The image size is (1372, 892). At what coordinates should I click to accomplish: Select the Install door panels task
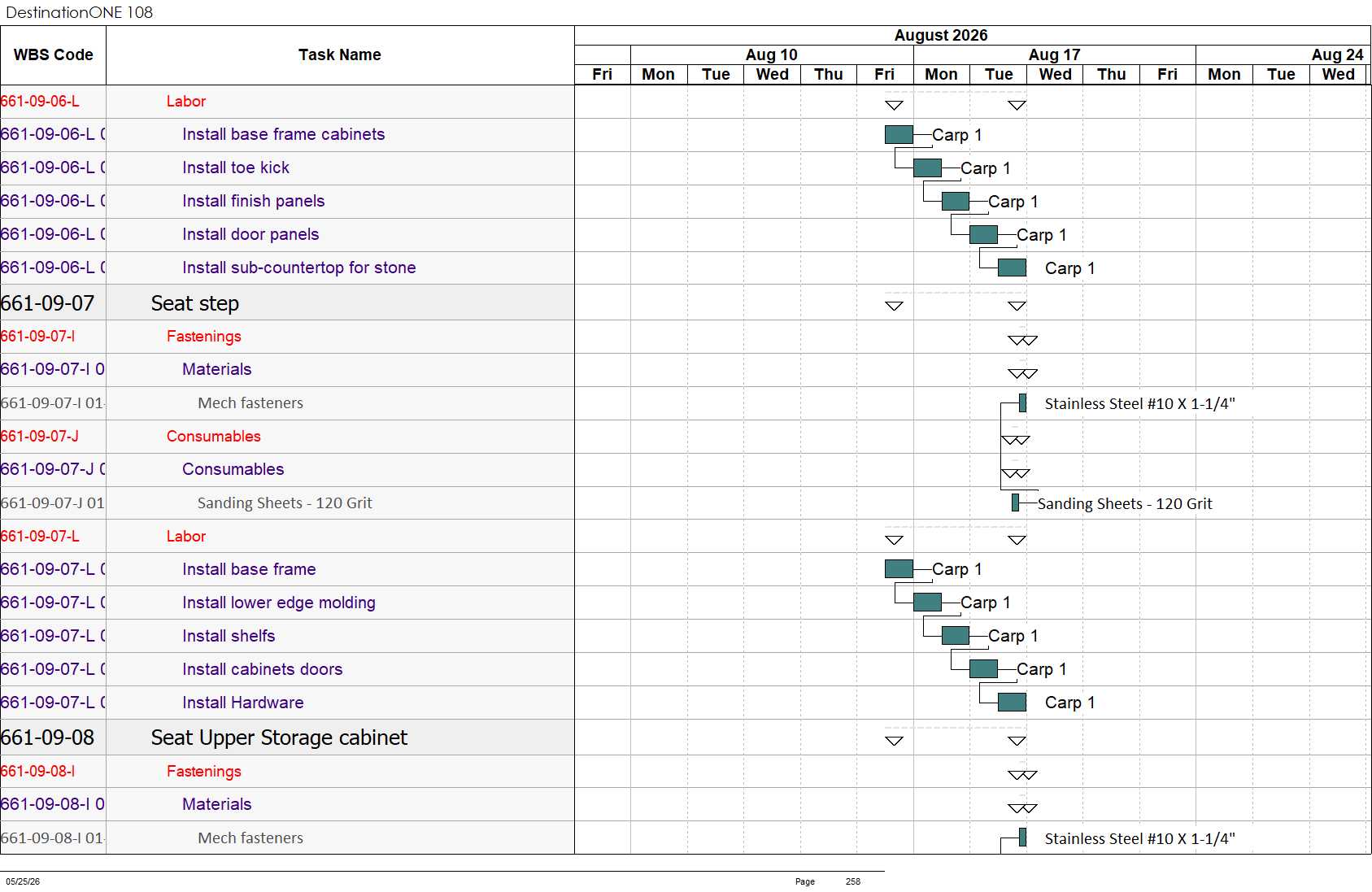pos(250,234)
